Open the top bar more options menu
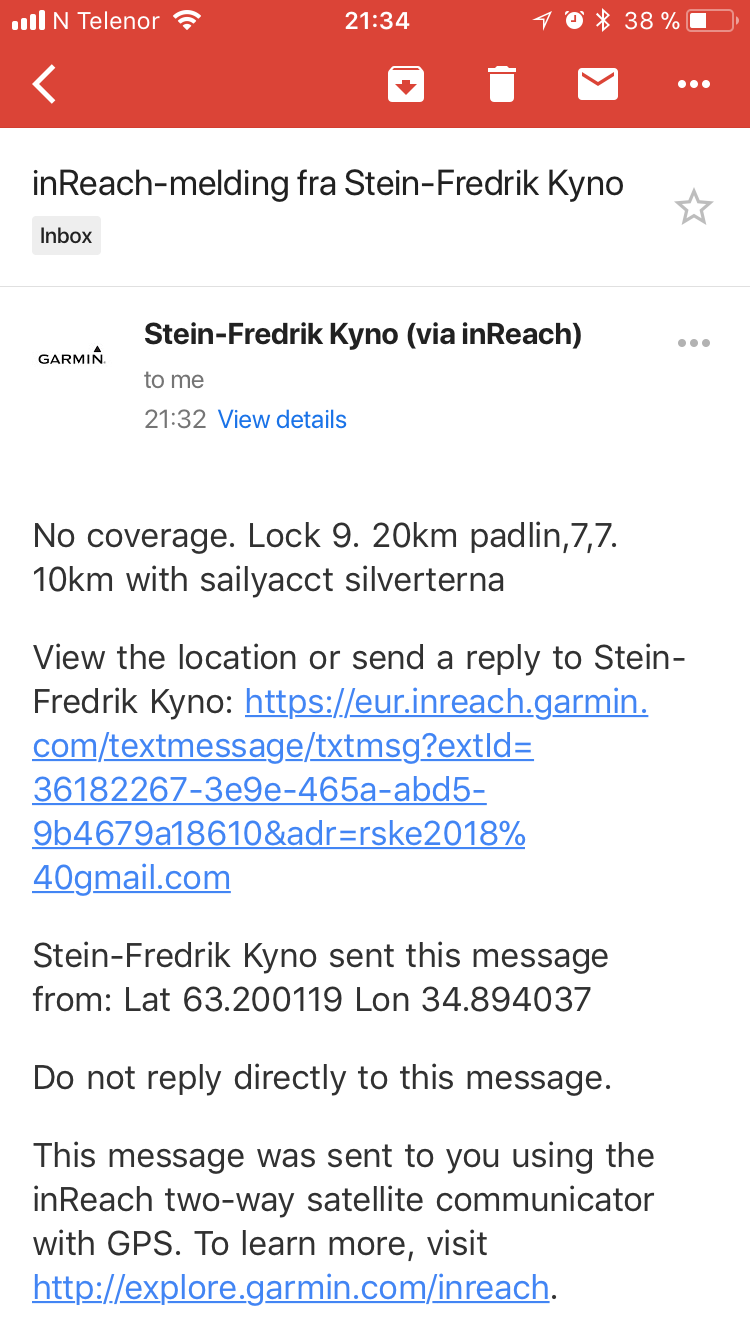750x1334 pixels. (693, 85)
